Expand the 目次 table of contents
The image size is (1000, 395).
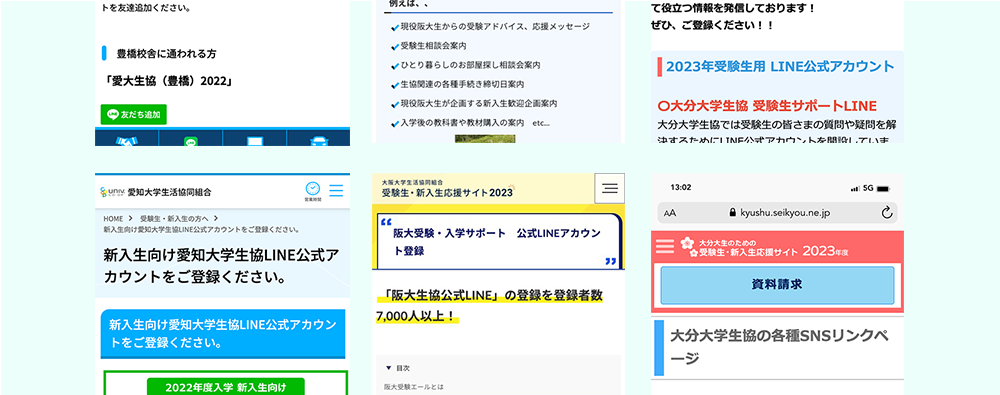tap(398, 368)
